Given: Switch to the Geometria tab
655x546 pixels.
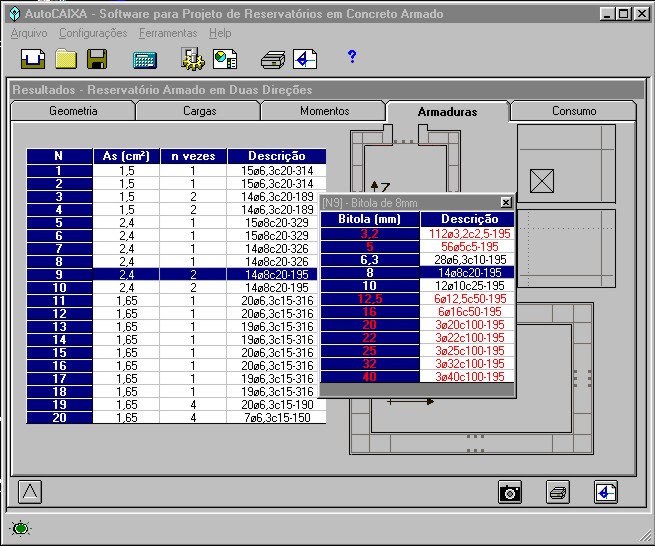Looking at the screenshot, I should point(73,111).
